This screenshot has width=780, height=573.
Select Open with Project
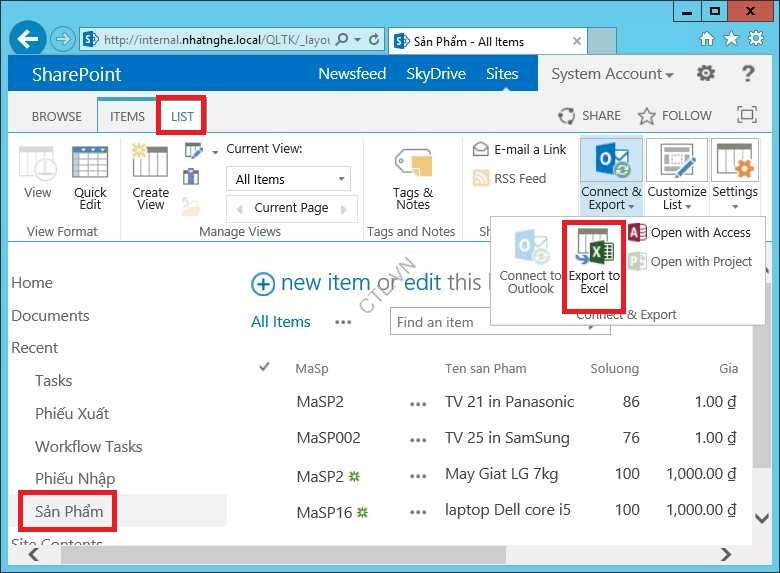click(689, 261)
